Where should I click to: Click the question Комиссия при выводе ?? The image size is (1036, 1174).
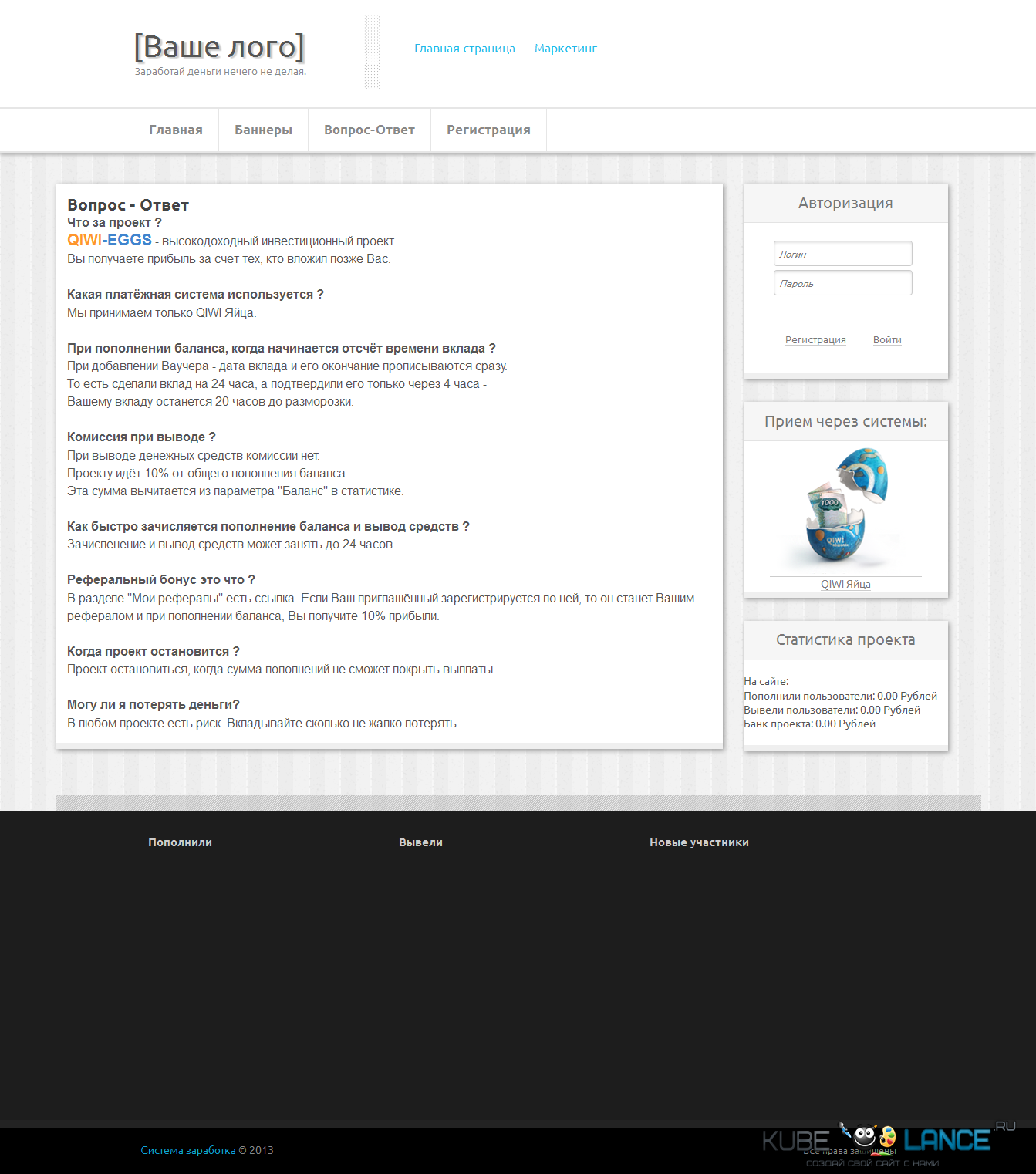(x=141, y=437)
